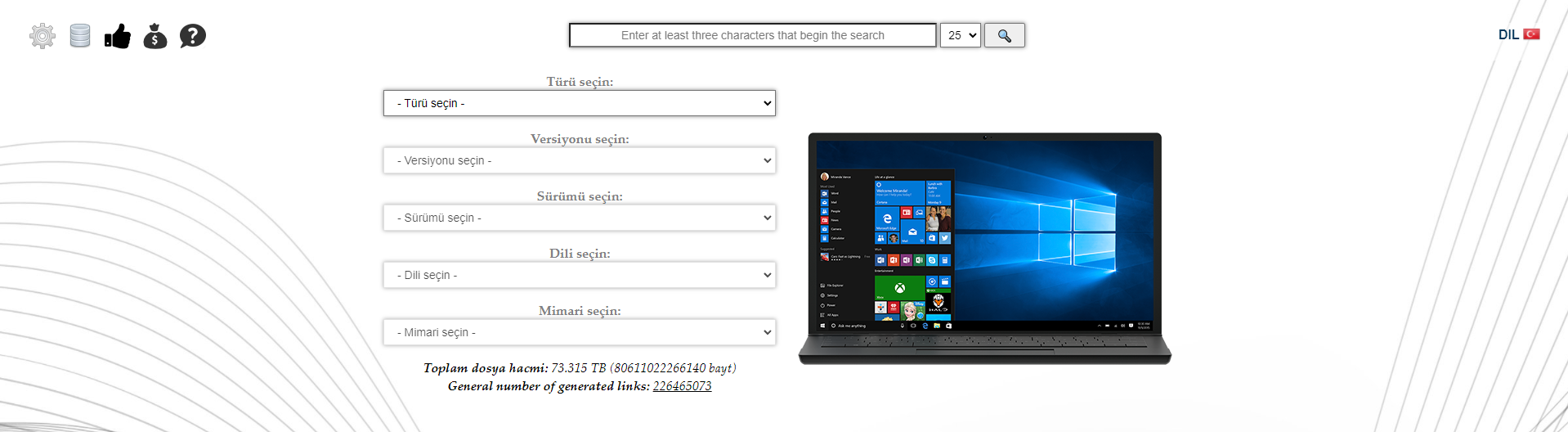Open the settings gear icon

pos(43,36)
